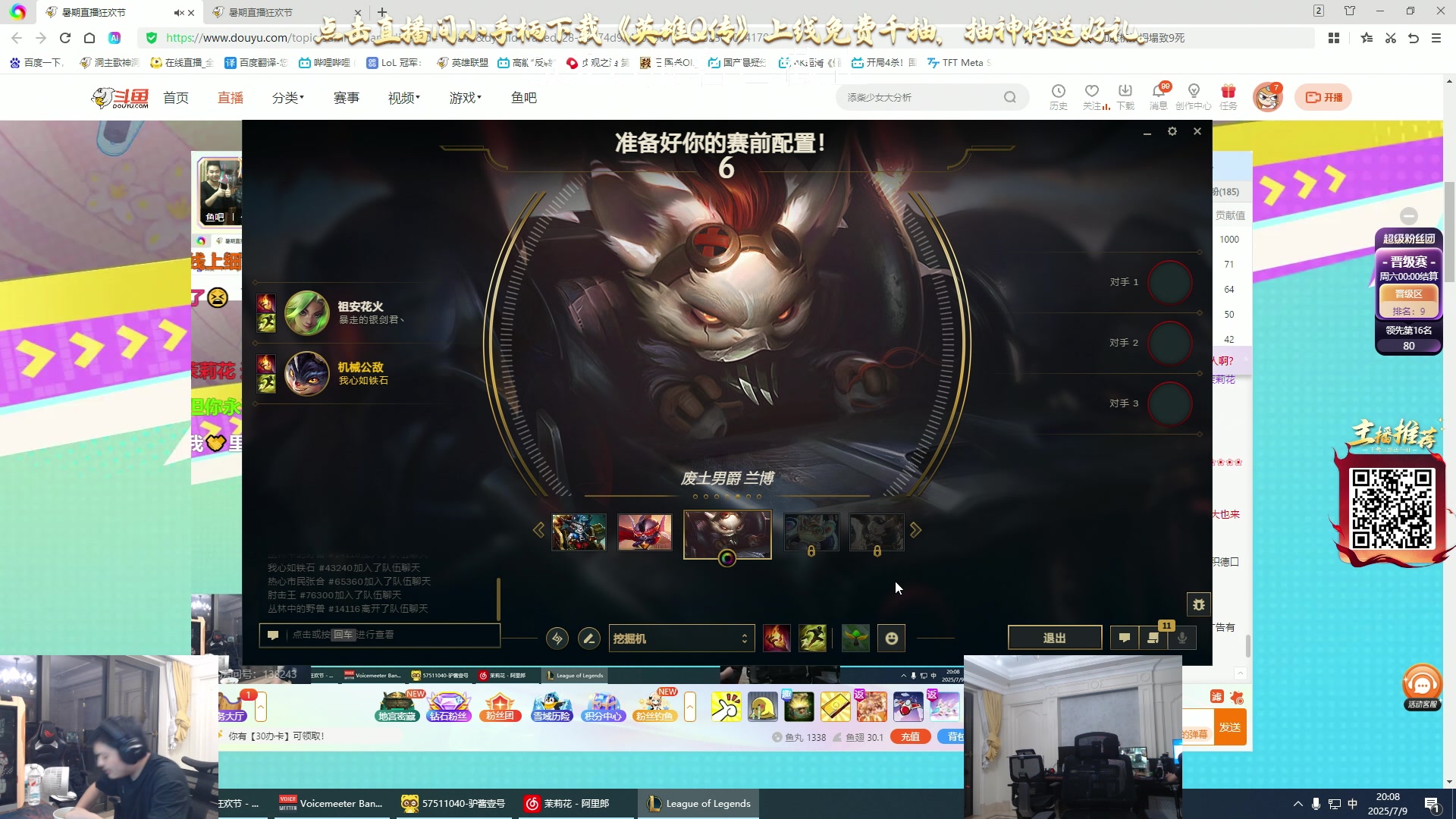The height and width of the screenshot is (819, 1456).
Task: Click the edit rune page pencil icon
Action: (x=589, y=639)
